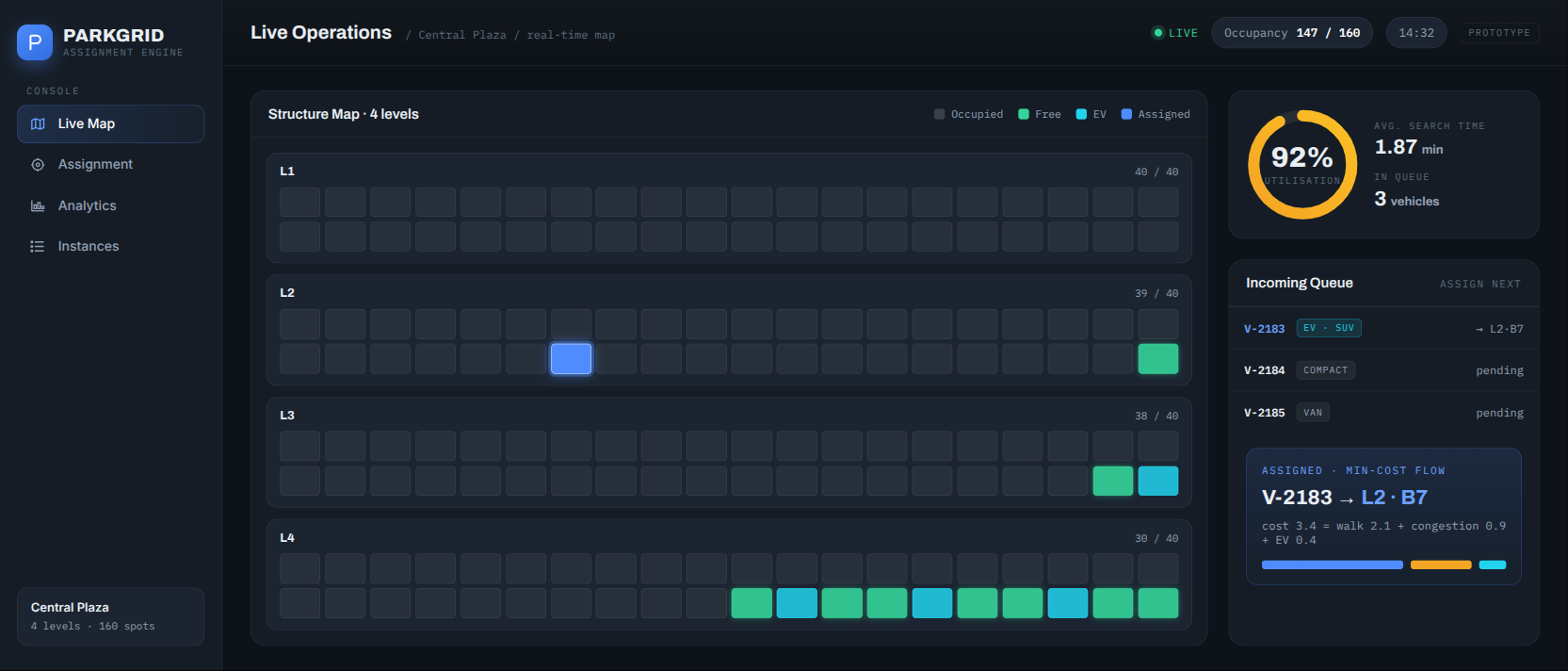Select queue row V-2184

pyautogui.click(x=1384, y=370)
